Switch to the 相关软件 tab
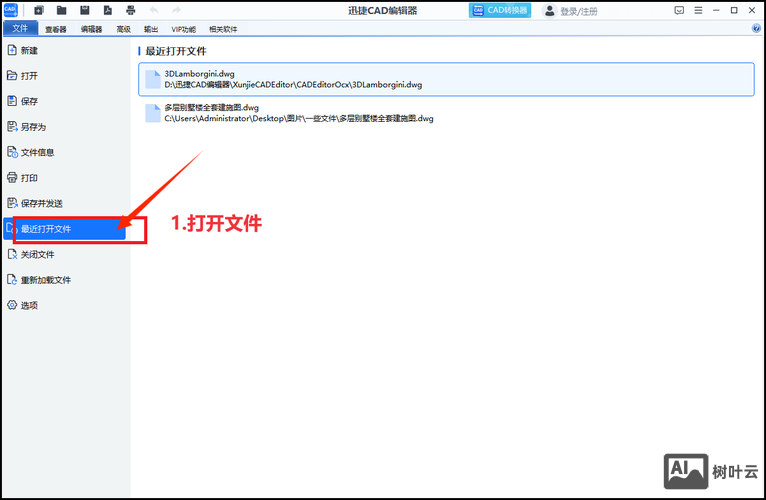 (x=223, y=29)
